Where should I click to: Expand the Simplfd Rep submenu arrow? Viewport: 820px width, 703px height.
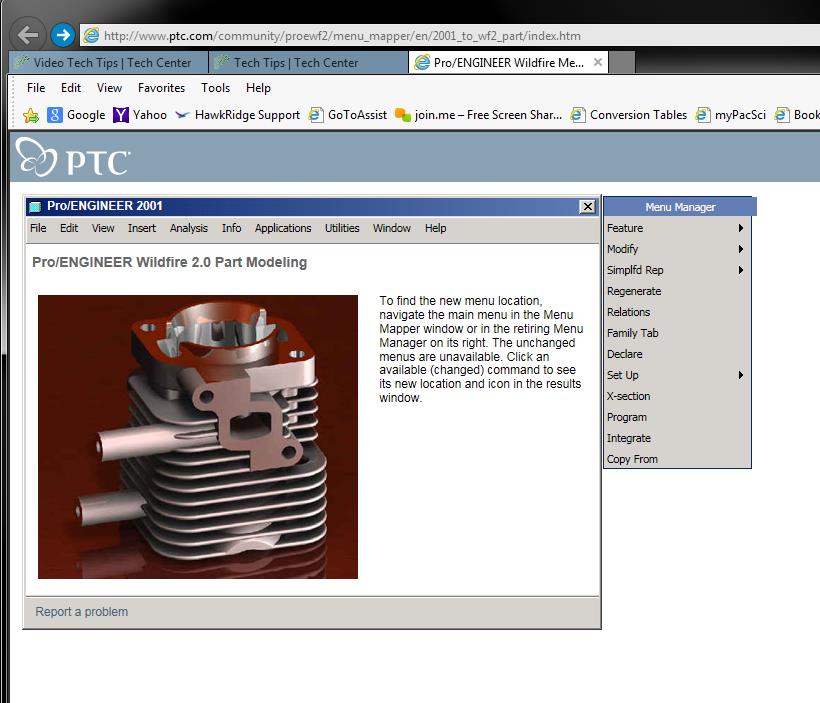(x=741, y=270)
